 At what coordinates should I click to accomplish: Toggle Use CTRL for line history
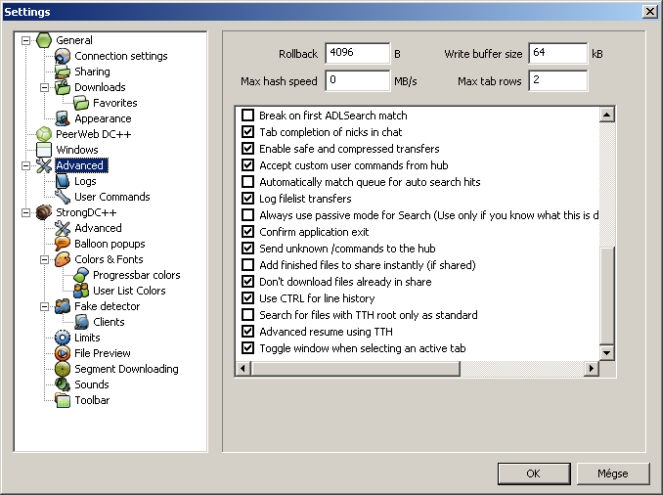(248, 298)
